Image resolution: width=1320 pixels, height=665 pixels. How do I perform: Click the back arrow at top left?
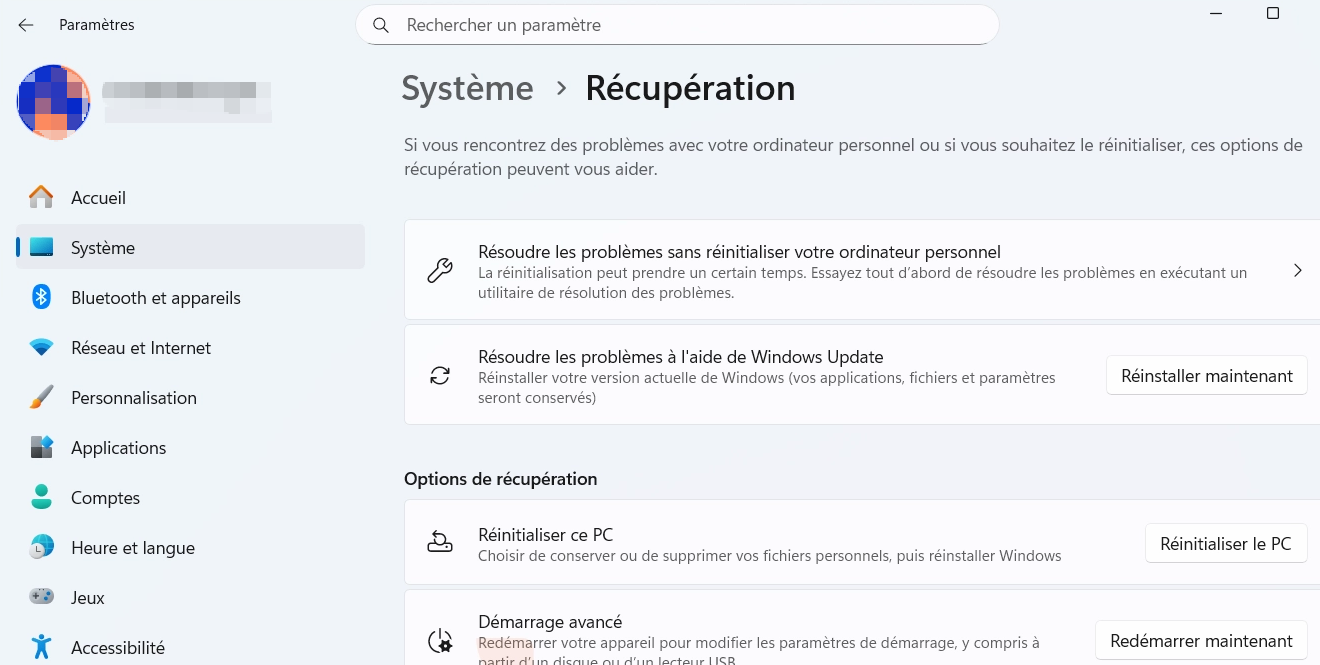(25, 24)
